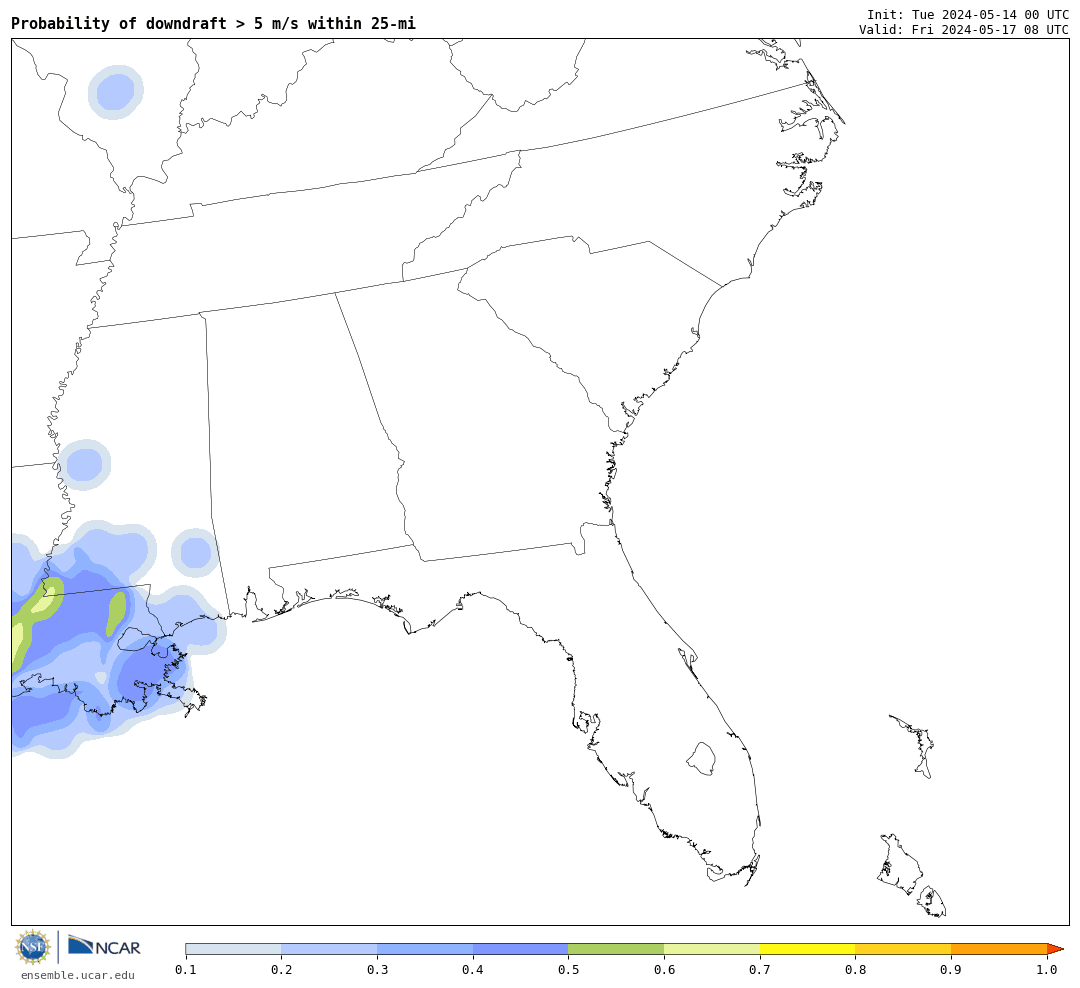Click the 0.5 colorbar label
Screen dimensions: 1080x988
[568, 969]
